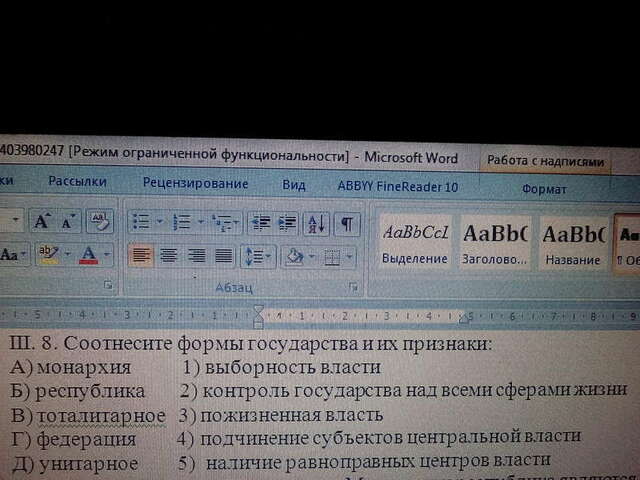
Task: Open the Абзац dialog launcher
Action: tap(353, 287)
